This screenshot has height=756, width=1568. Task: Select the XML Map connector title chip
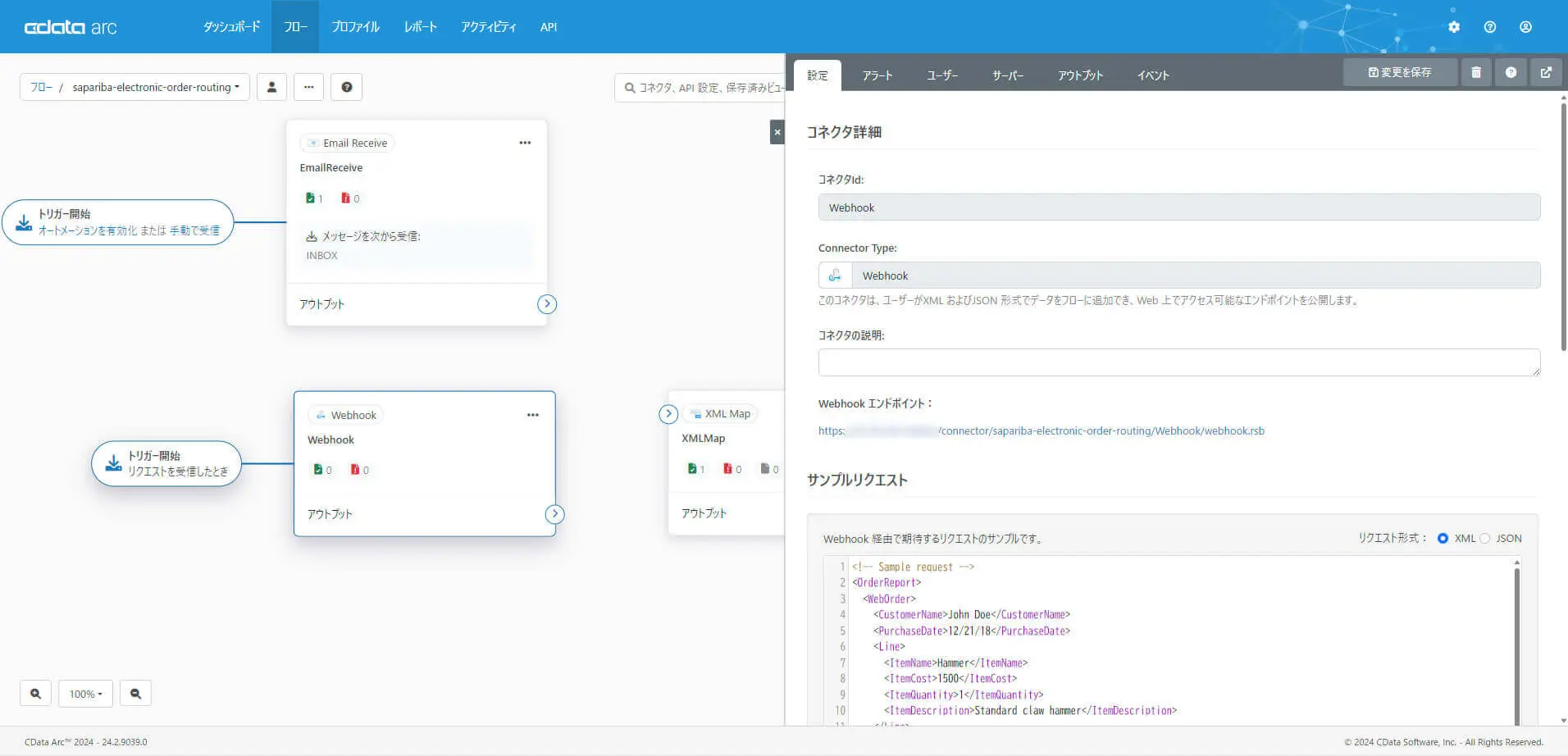(x=720, y=414)
